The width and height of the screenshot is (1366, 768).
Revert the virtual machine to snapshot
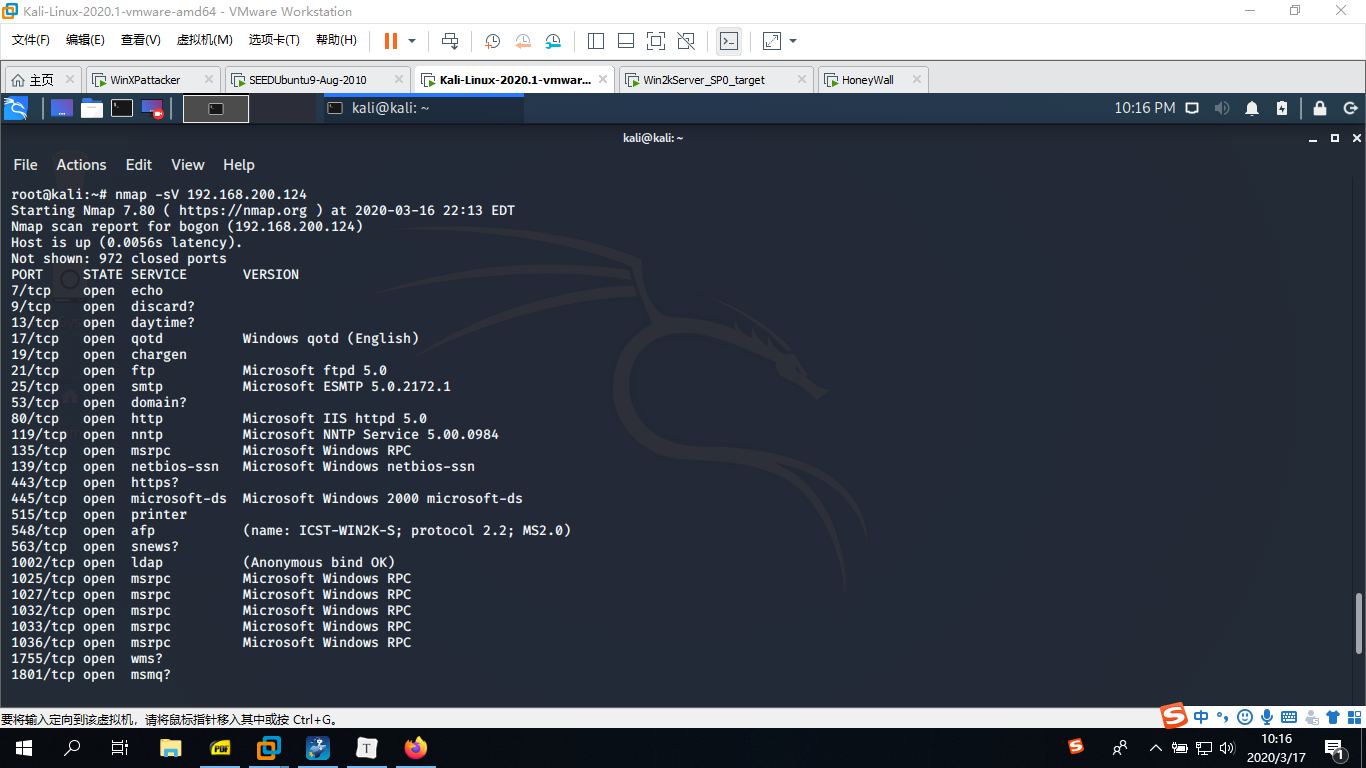click(523, 41)
